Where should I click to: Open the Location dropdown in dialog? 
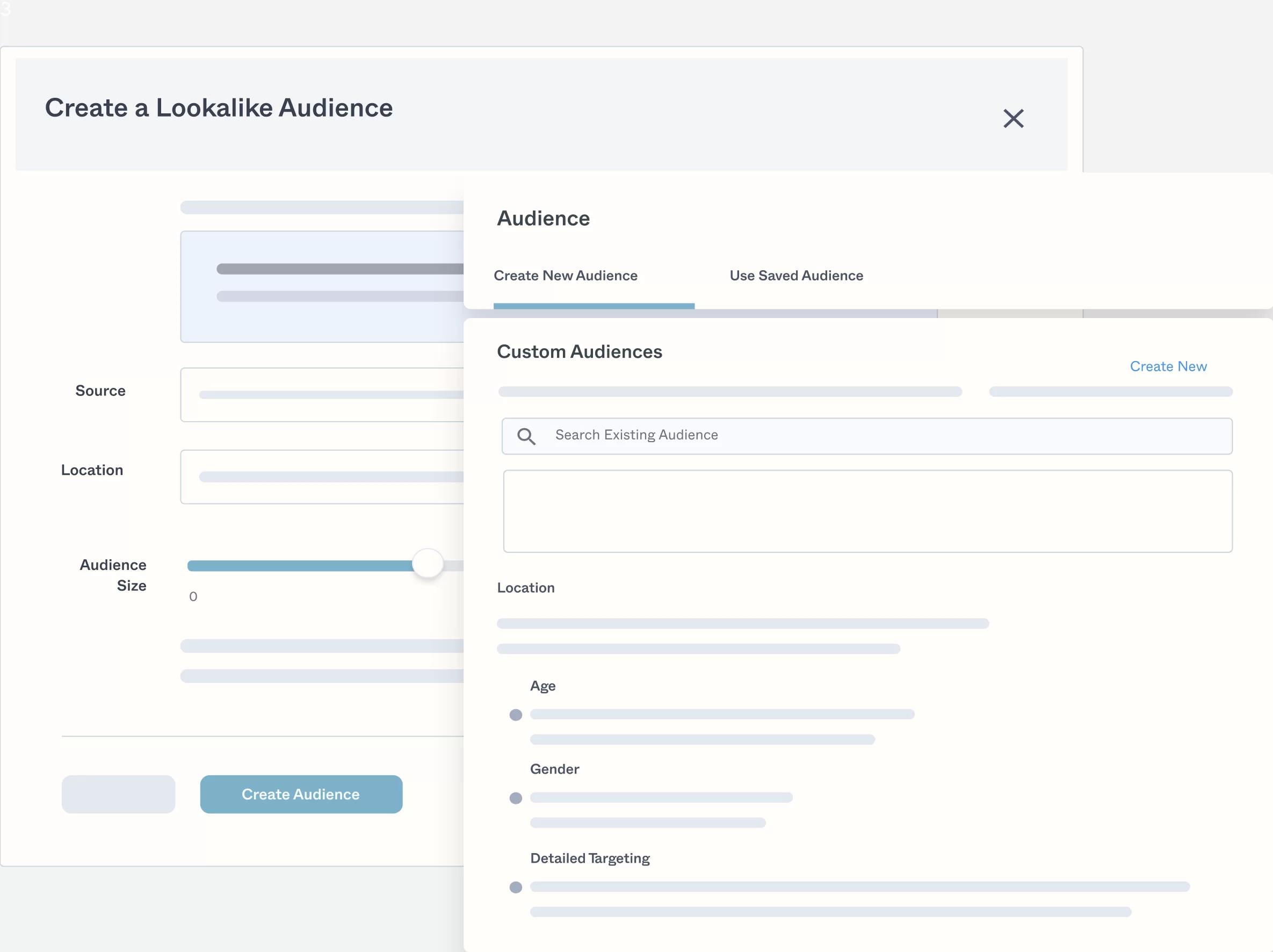tap(322, 477)
